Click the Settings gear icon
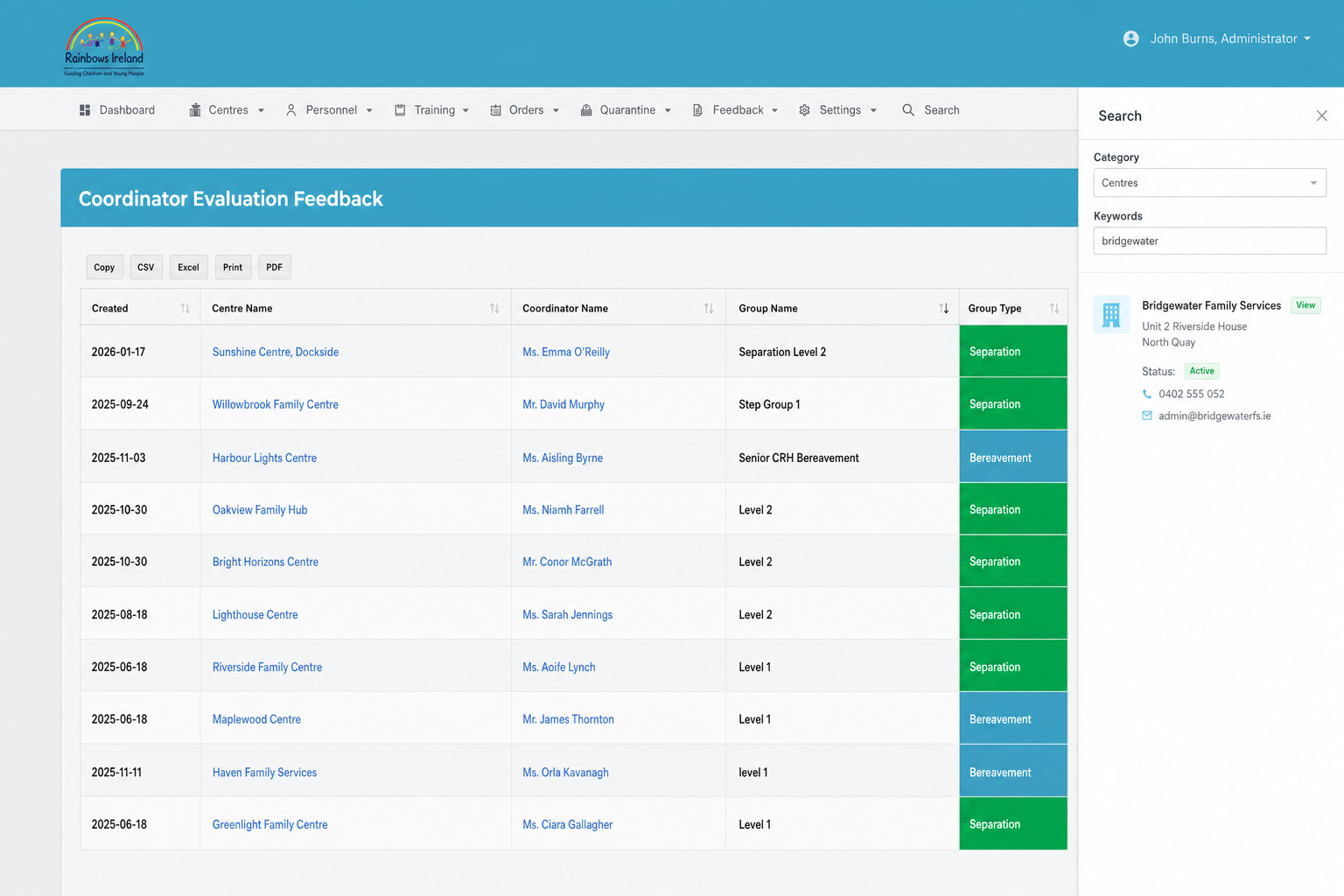The height and width of the screenshot is (896, 1344). pos(804,110)
